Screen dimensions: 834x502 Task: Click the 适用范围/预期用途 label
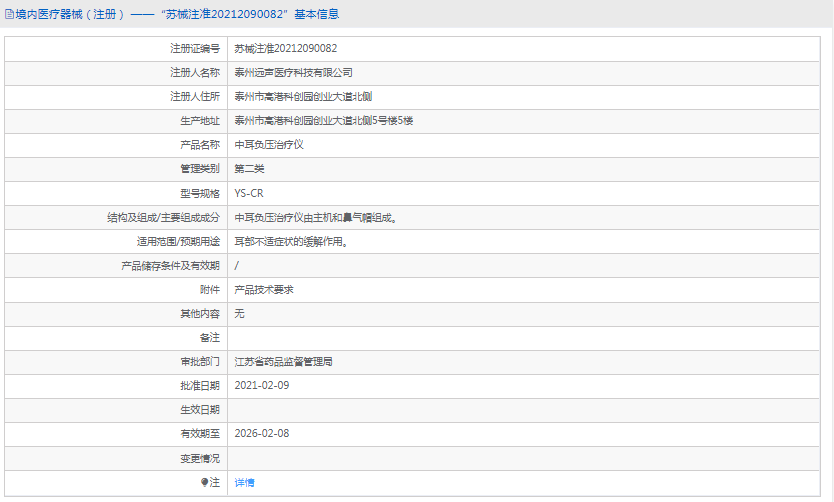(x=178, y=241)
